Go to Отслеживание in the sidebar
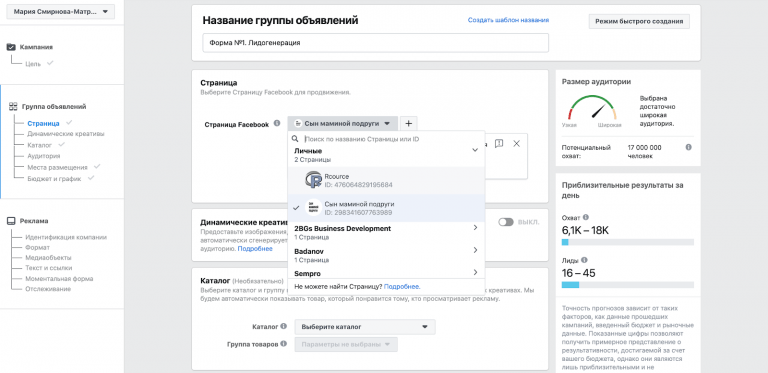768x373 pixels. [x=48, y=289]
